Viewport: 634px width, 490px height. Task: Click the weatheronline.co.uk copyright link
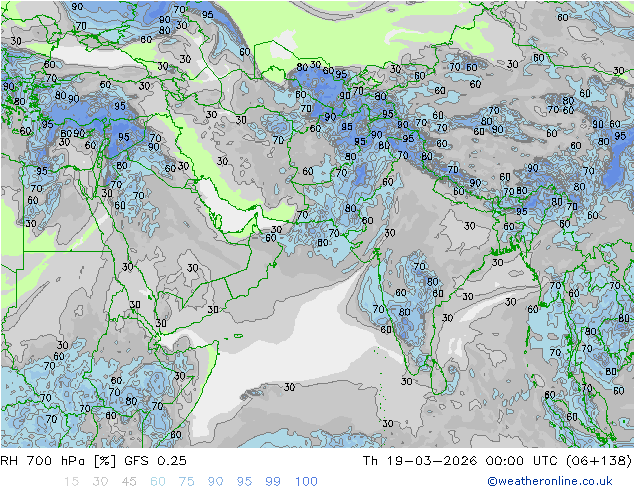(550, 481)
